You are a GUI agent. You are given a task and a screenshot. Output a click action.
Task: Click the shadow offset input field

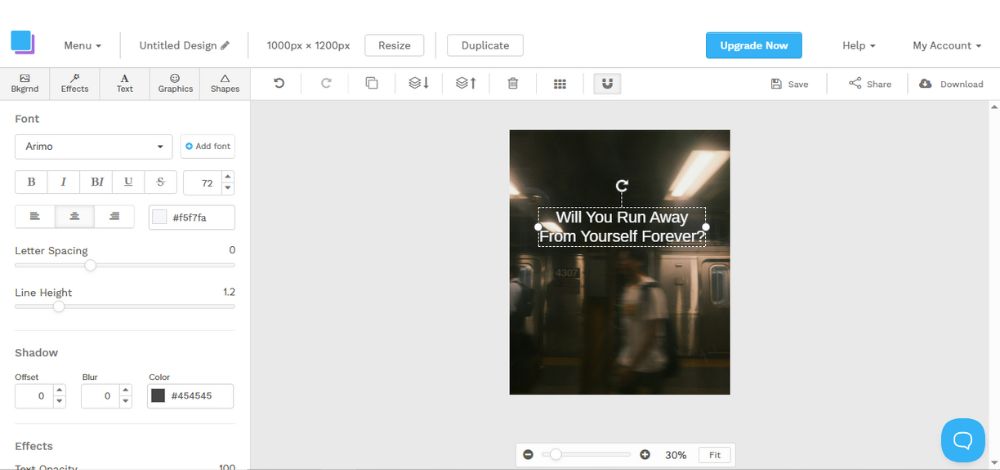point(34,396)
